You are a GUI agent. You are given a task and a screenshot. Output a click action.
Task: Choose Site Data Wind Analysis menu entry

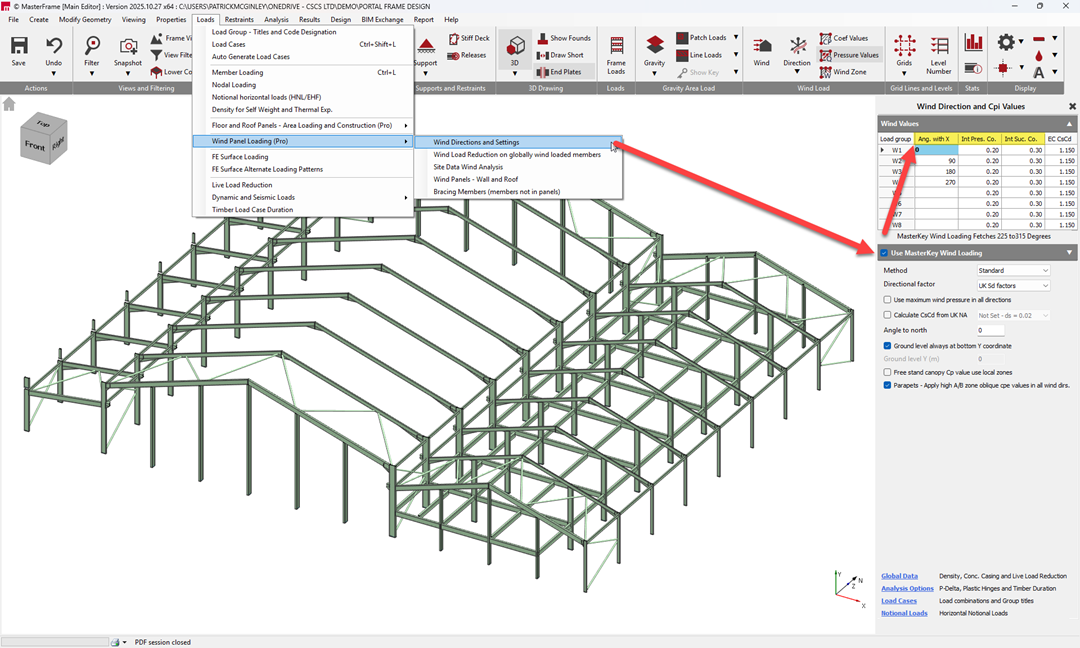click(x=468, y=167)
